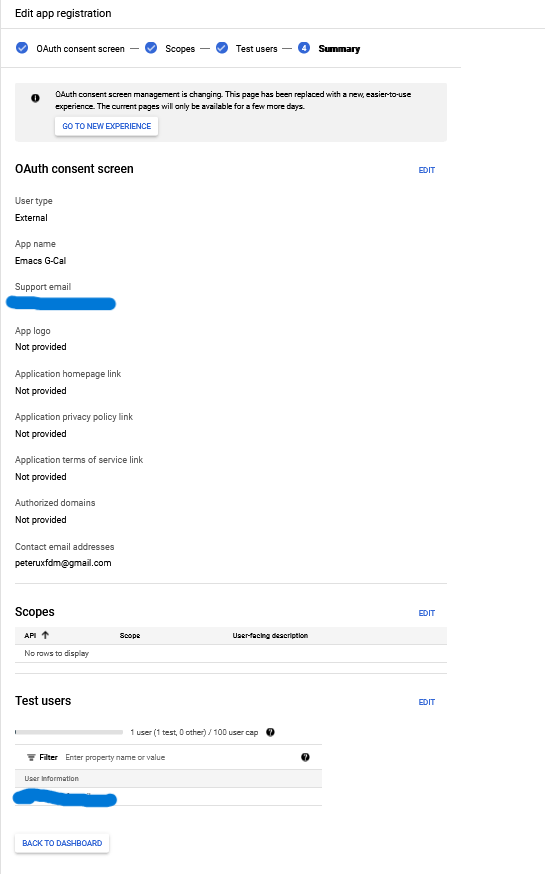Click the BACK TO DASHBOARD button
Viewport: 545px width, 874px height.
tap(62, 843)
